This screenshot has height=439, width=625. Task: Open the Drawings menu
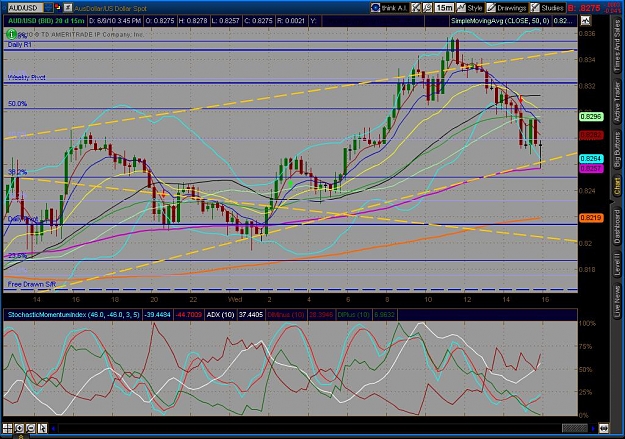point(507,8)
